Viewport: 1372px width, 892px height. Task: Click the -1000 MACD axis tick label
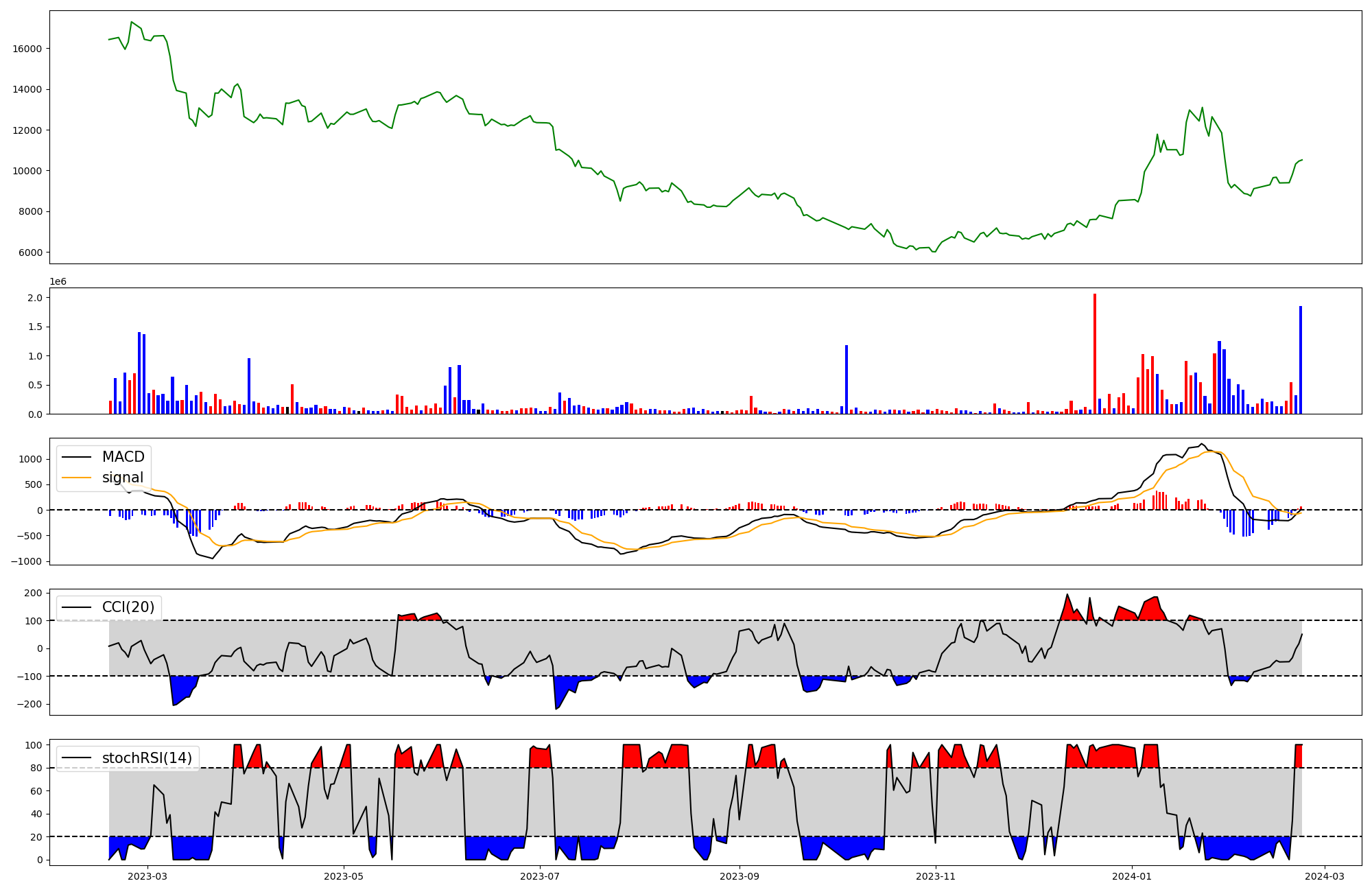(27, 561)
